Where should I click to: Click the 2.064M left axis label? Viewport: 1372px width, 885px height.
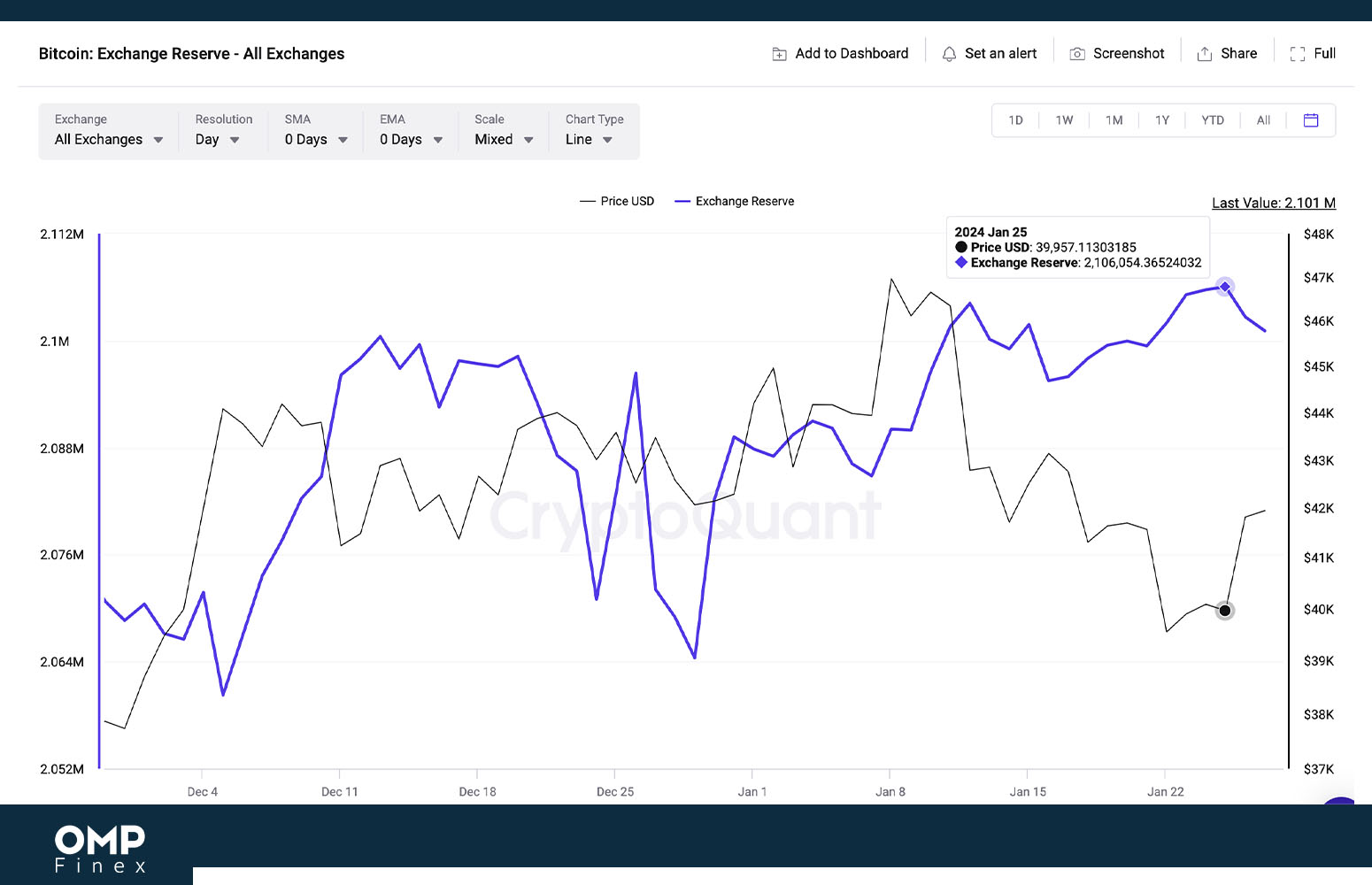point(62,662)
